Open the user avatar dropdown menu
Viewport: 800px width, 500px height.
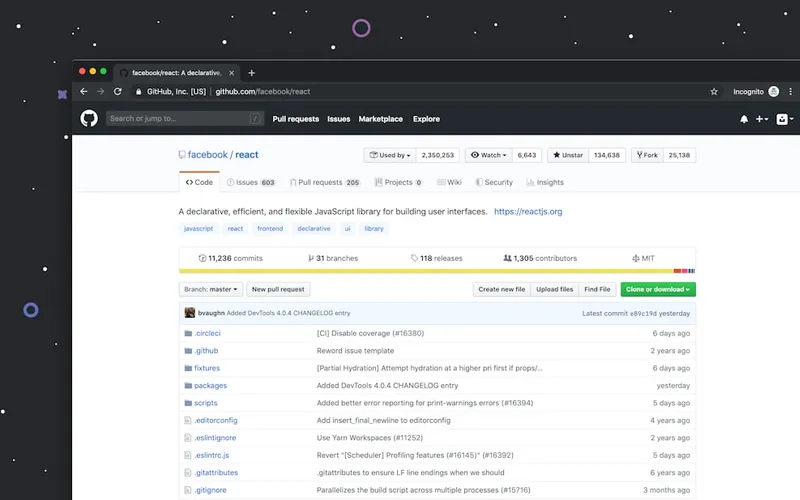[x=785, y=119]
